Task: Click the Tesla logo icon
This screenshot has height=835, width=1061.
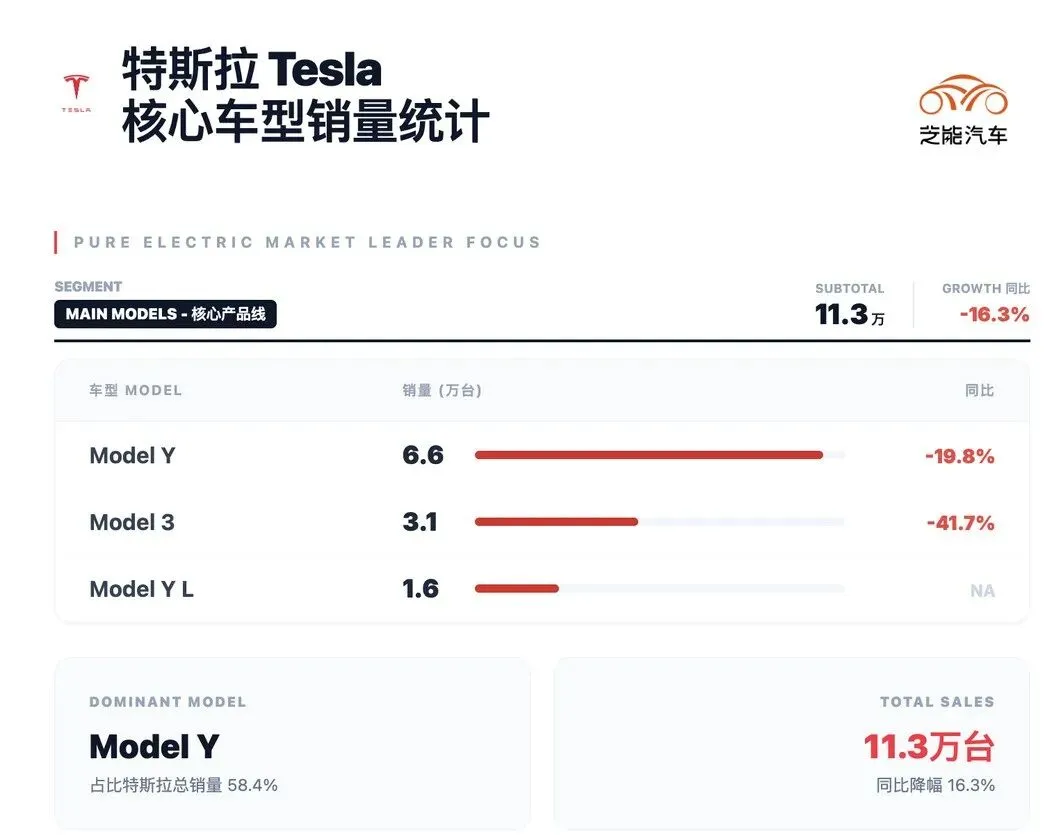Action: coord(76,93)
